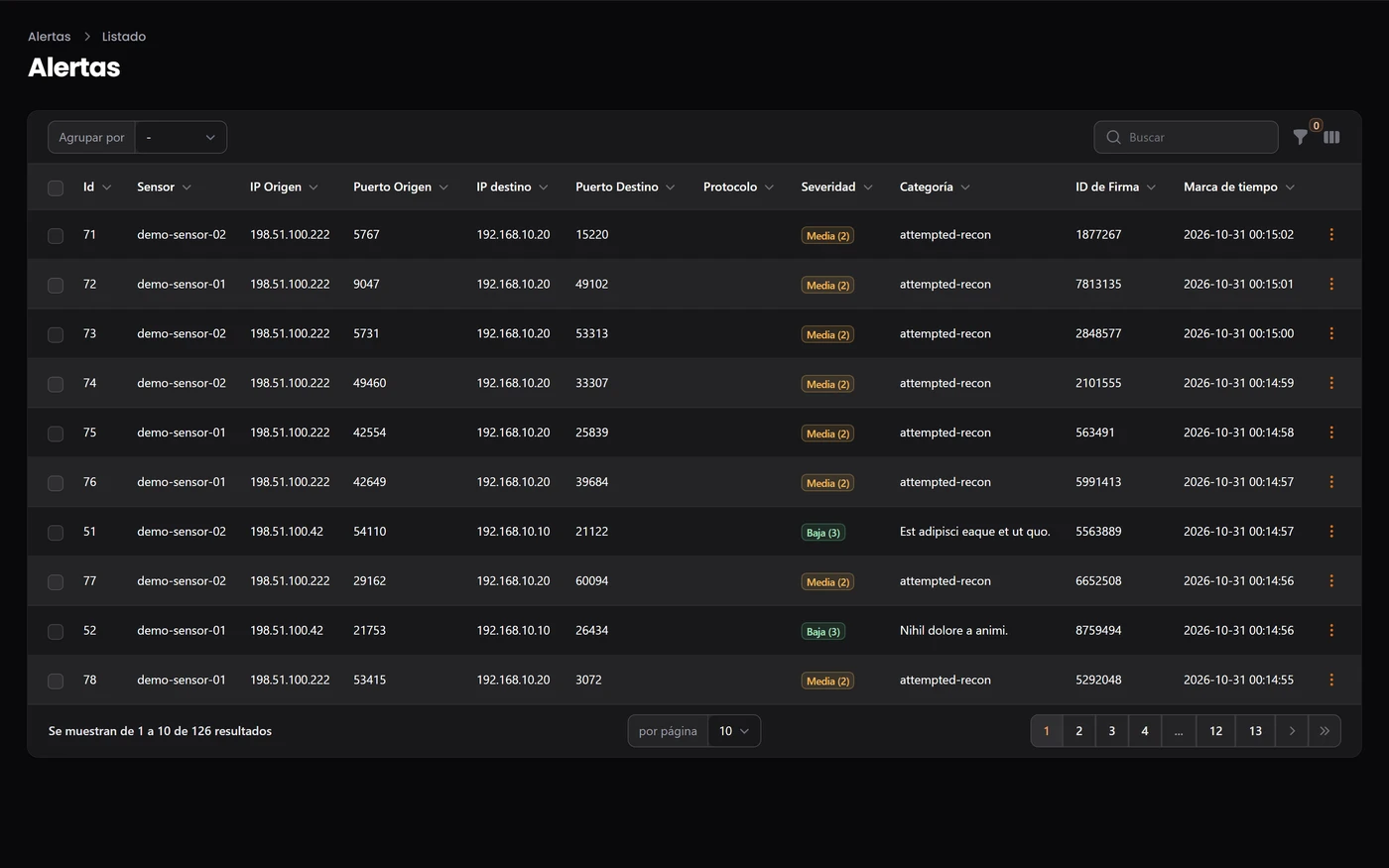The width and height of the screenshot is (1389, 868).
Task: Click source IP 198.51.100.42 in row 51
Action: point(287,532)
